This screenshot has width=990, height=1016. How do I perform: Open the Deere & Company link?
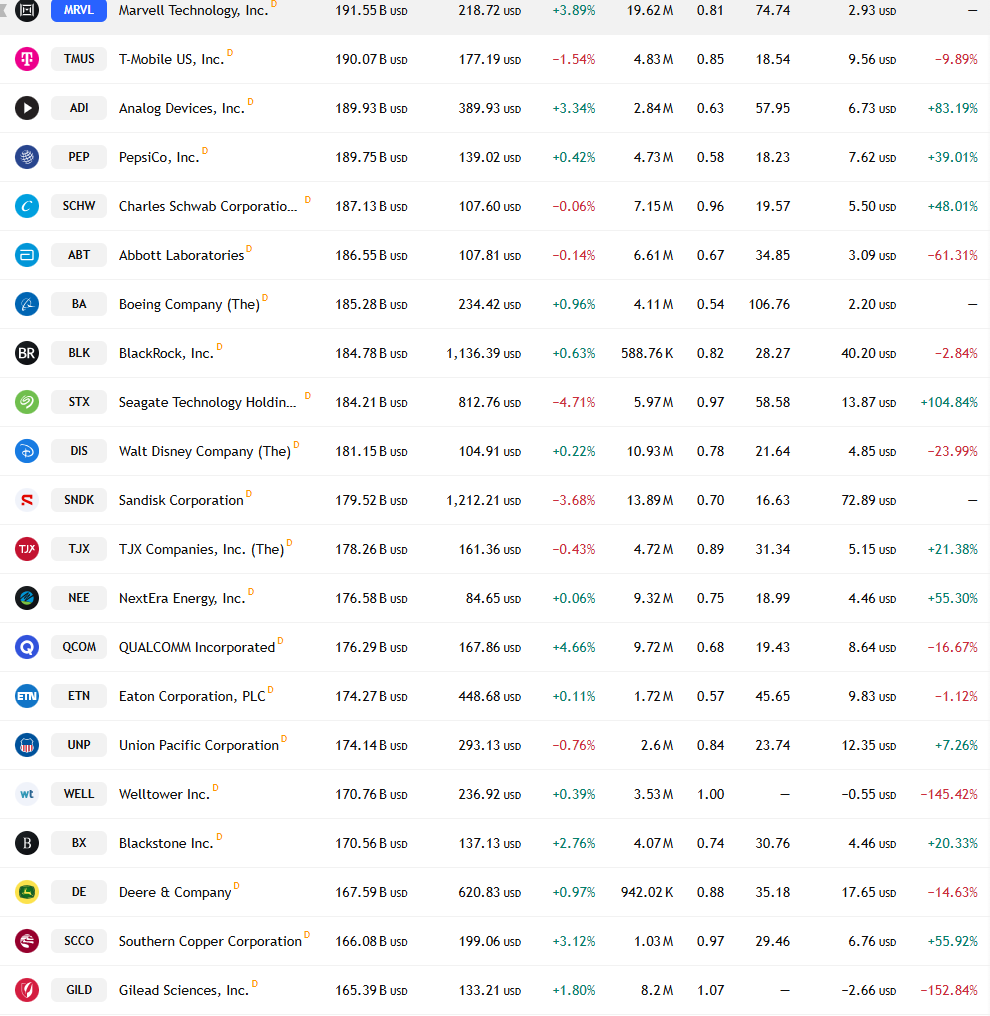point(175,892)
